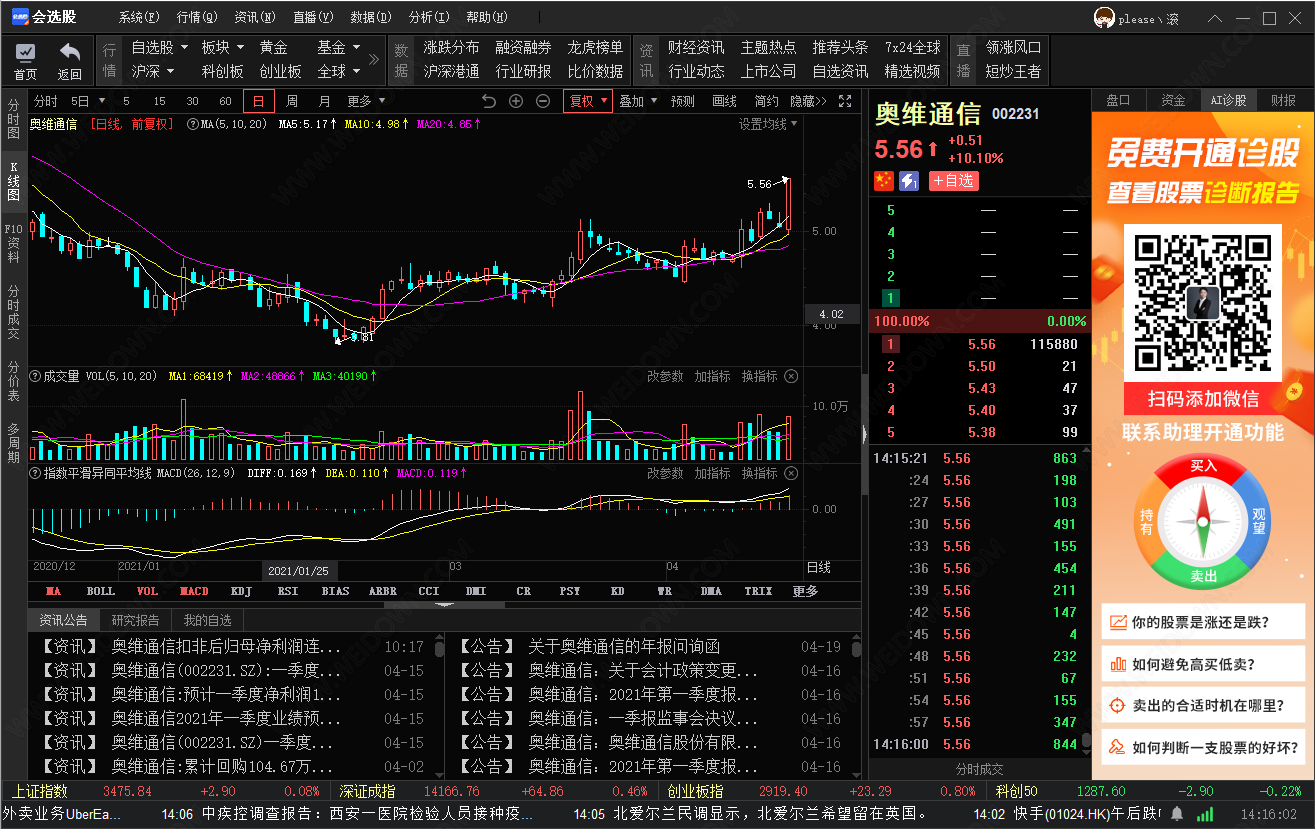Click the China flag market icon

pyautogui.click(x=884, y=180)
